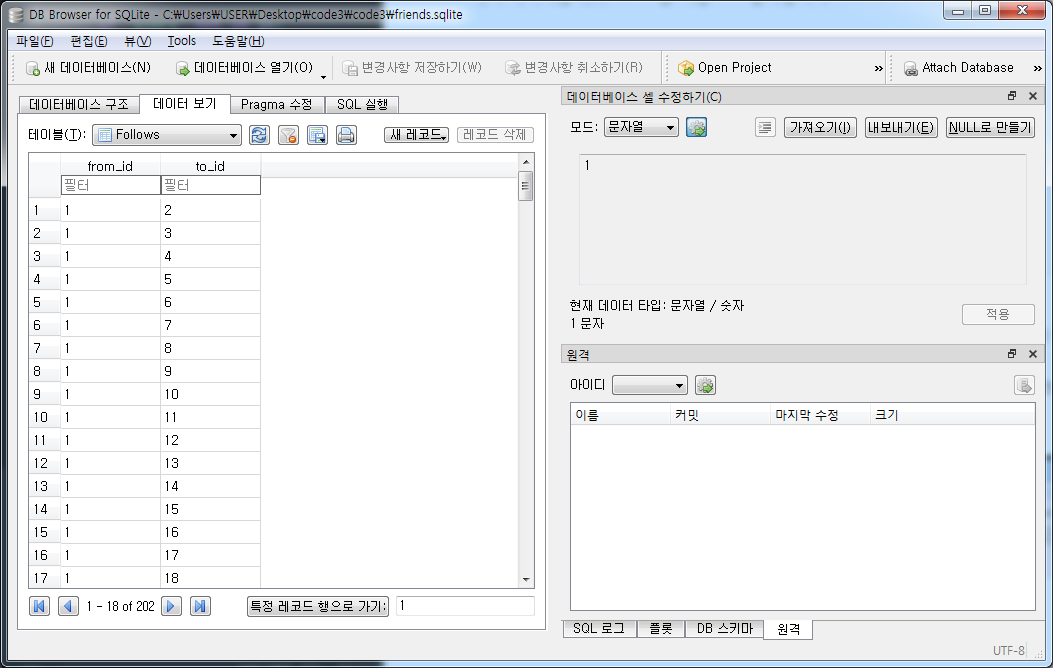Click the New Database (새 데이터베이스) toolbar button

88,68
